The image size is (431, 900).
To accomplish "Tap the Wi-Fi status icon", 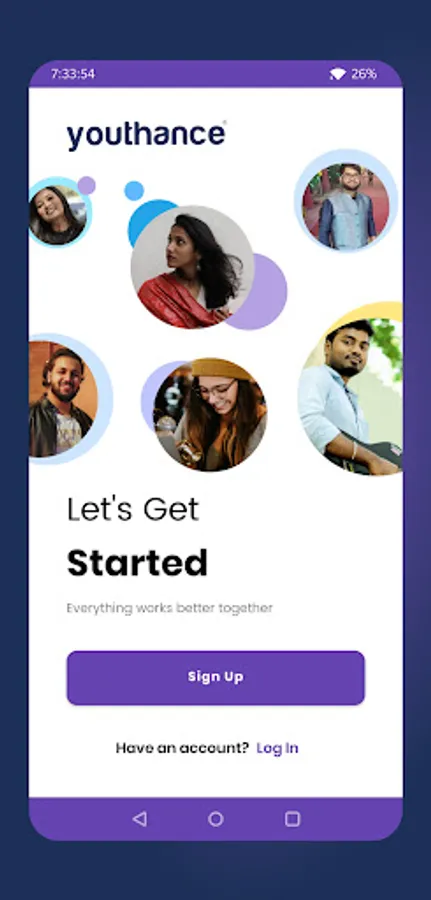I will (337, 74).
